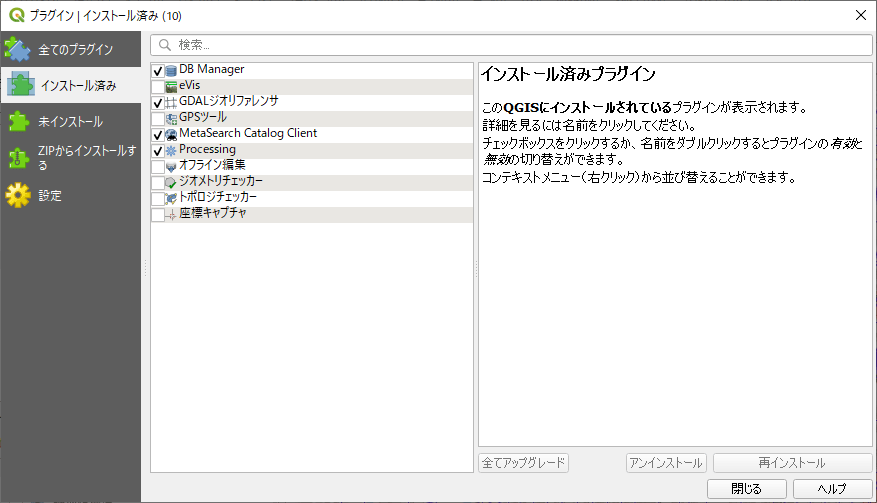
Task: Enable the 座標キャプチャ checkbox
Action: click(158, 215)
